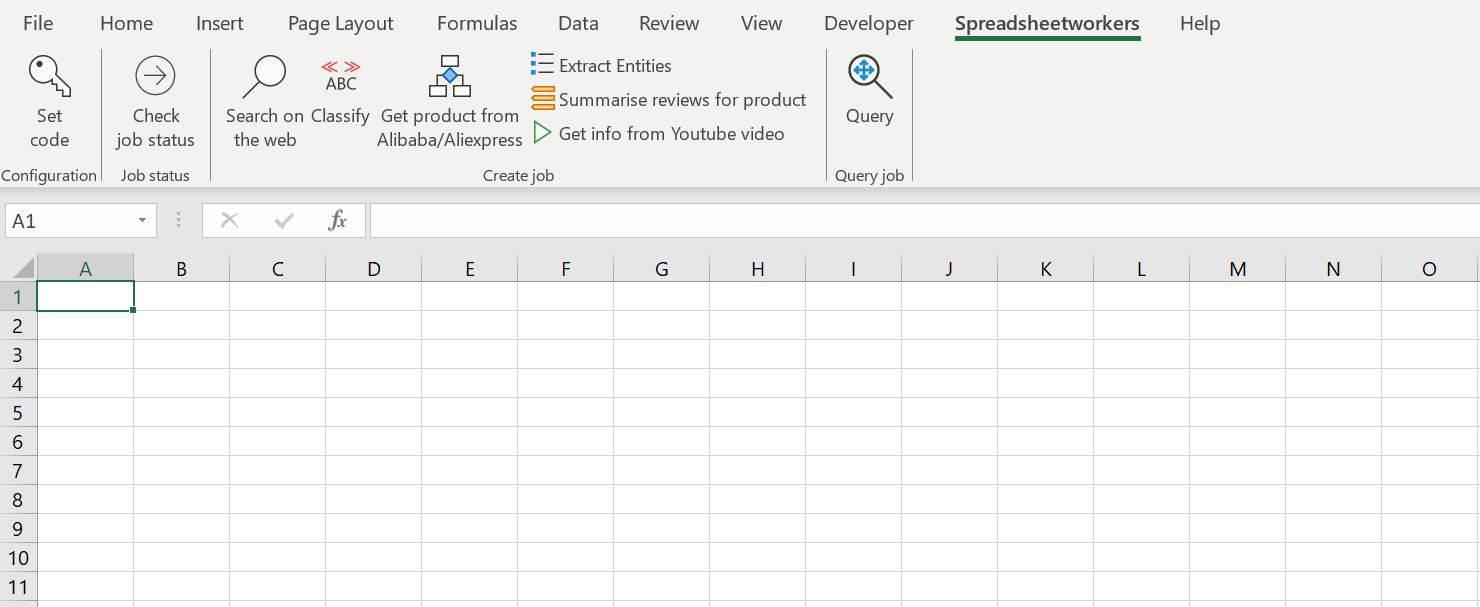This screenshot has height=607, width=1480.
Task: Select row 5 header
Action: tap(18, 412)
